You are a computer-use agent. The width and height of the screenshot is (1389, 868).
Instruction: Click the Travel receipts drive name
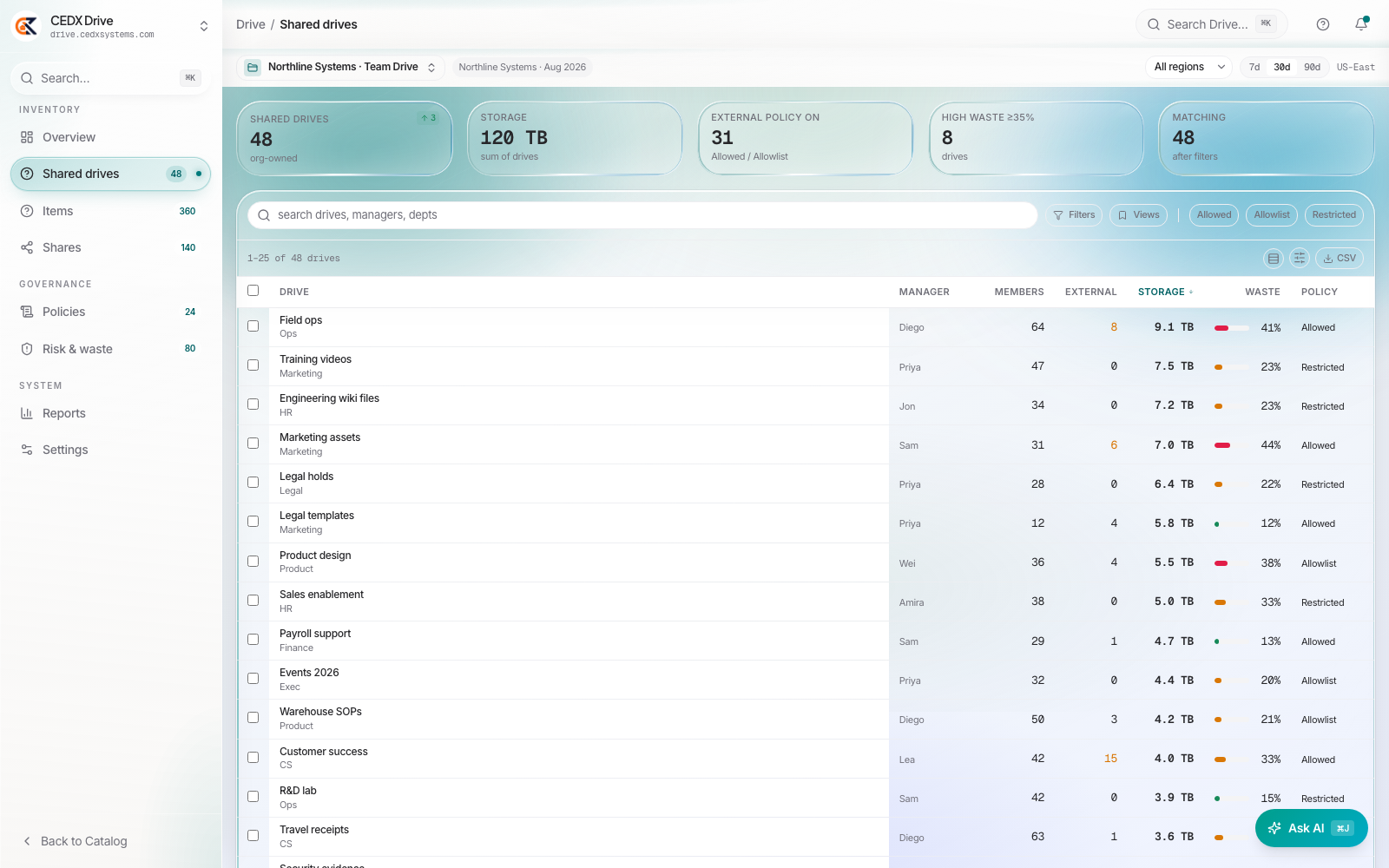[314, 830]
